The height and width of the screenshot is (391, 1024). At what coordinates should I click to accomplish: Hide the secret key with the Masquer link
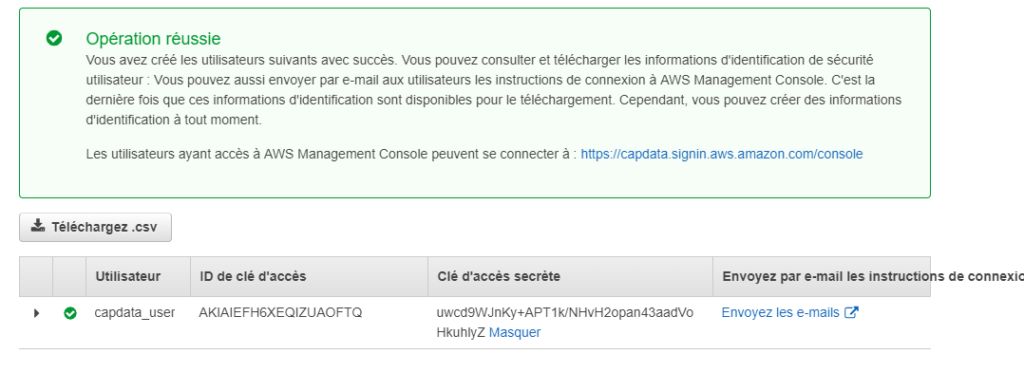[515, 332]
